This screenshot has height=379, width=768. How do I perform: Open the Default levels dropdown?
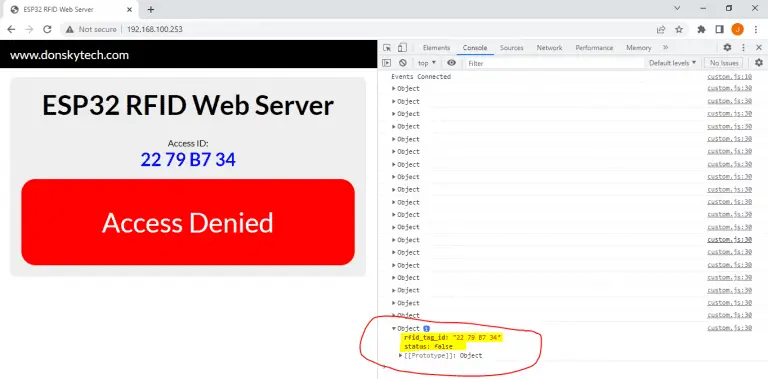pos(672,63)
